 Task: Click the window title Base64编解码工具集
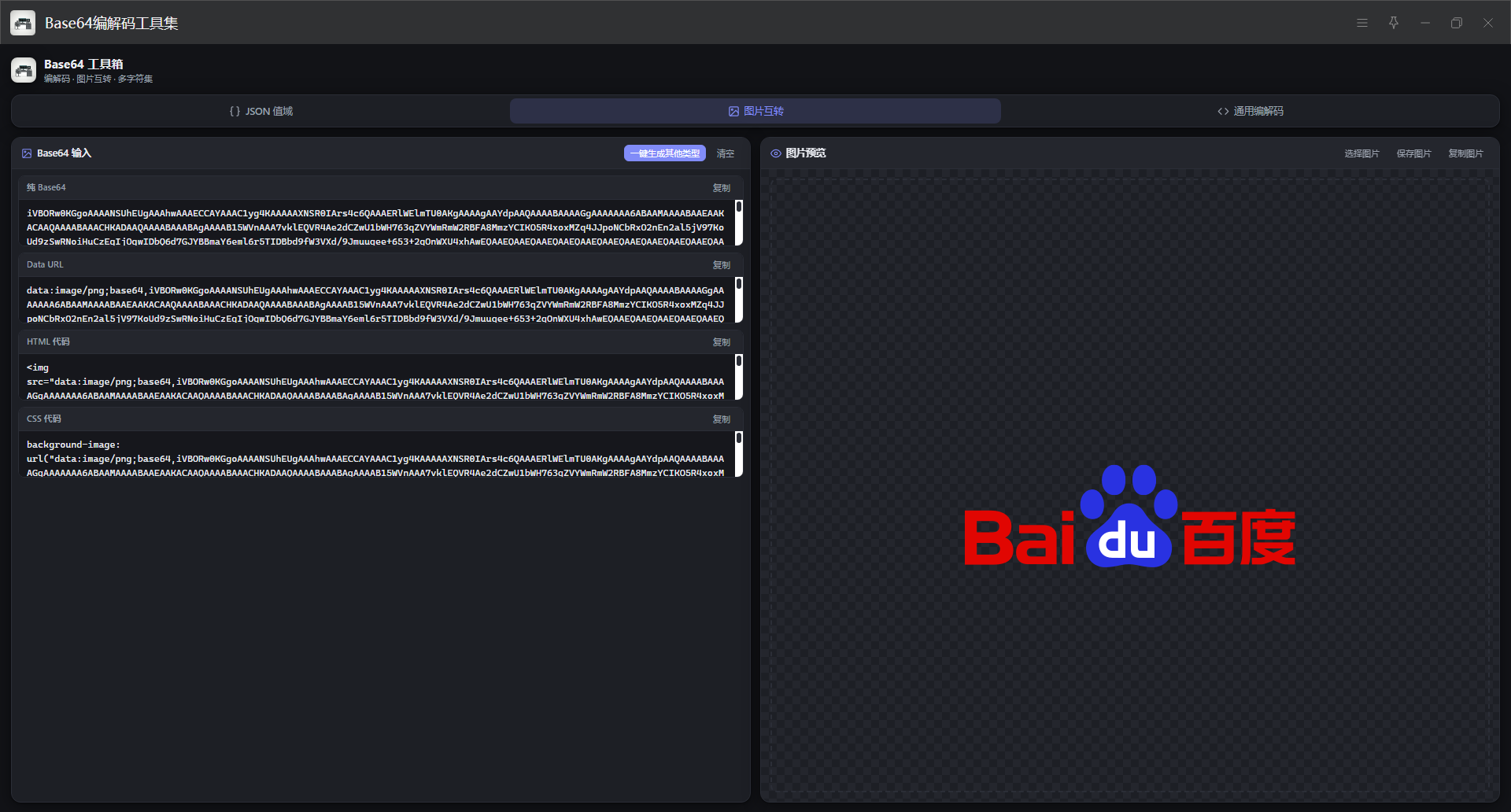coord(112,24)
